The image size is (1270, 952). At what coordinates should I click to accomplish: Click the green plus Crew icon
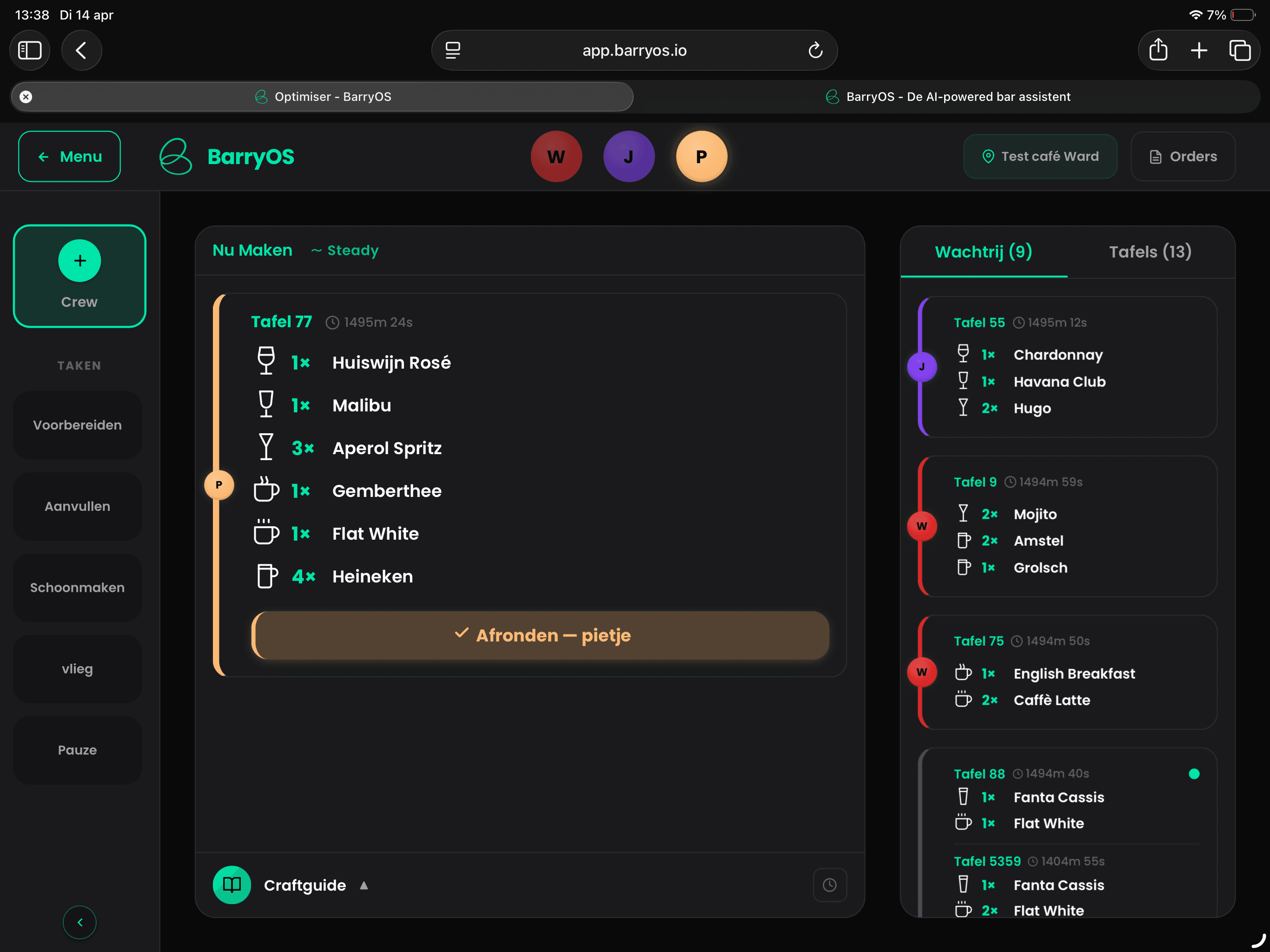point(79,261)
